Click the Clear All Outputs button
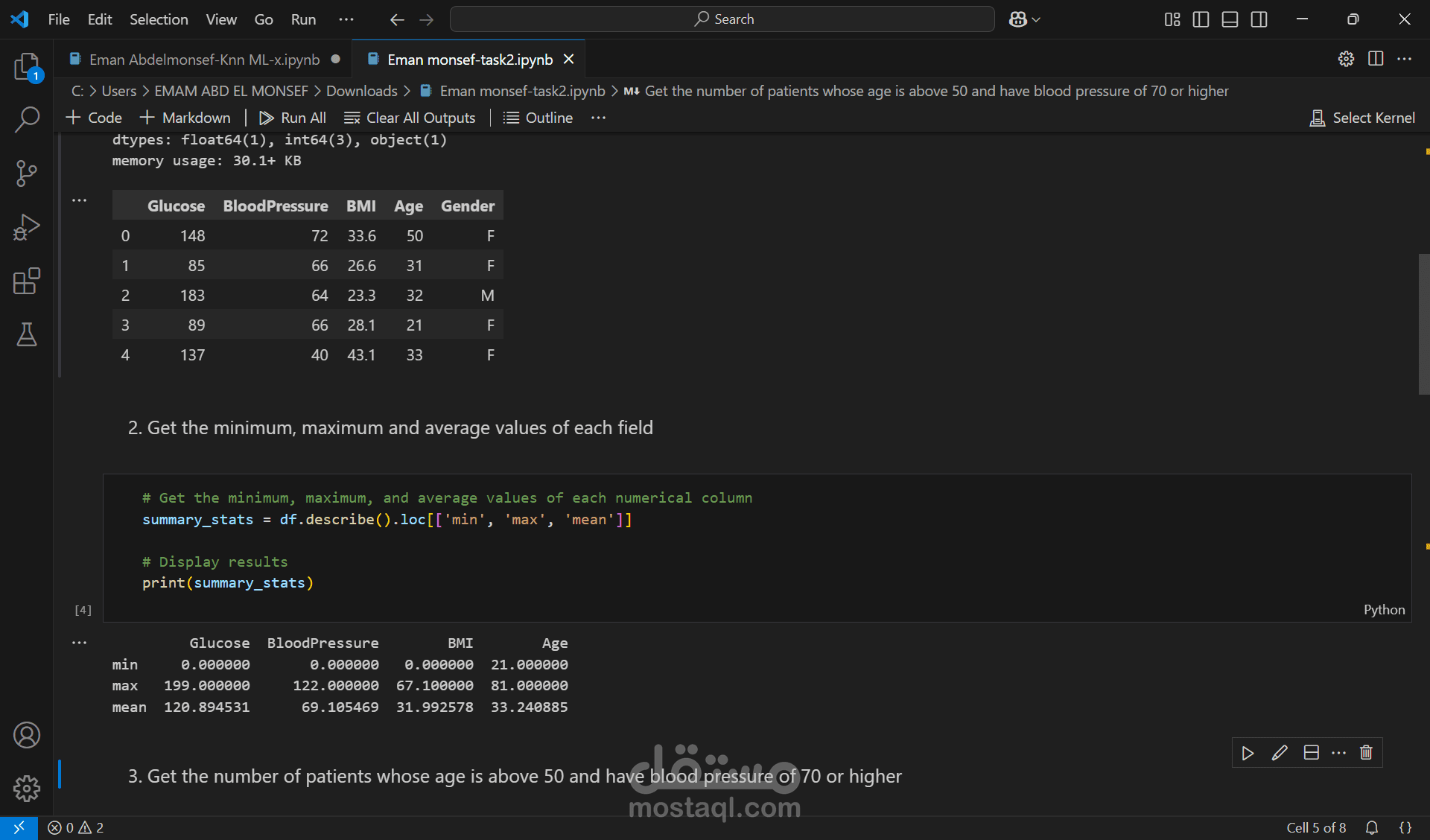 (410, 118)
